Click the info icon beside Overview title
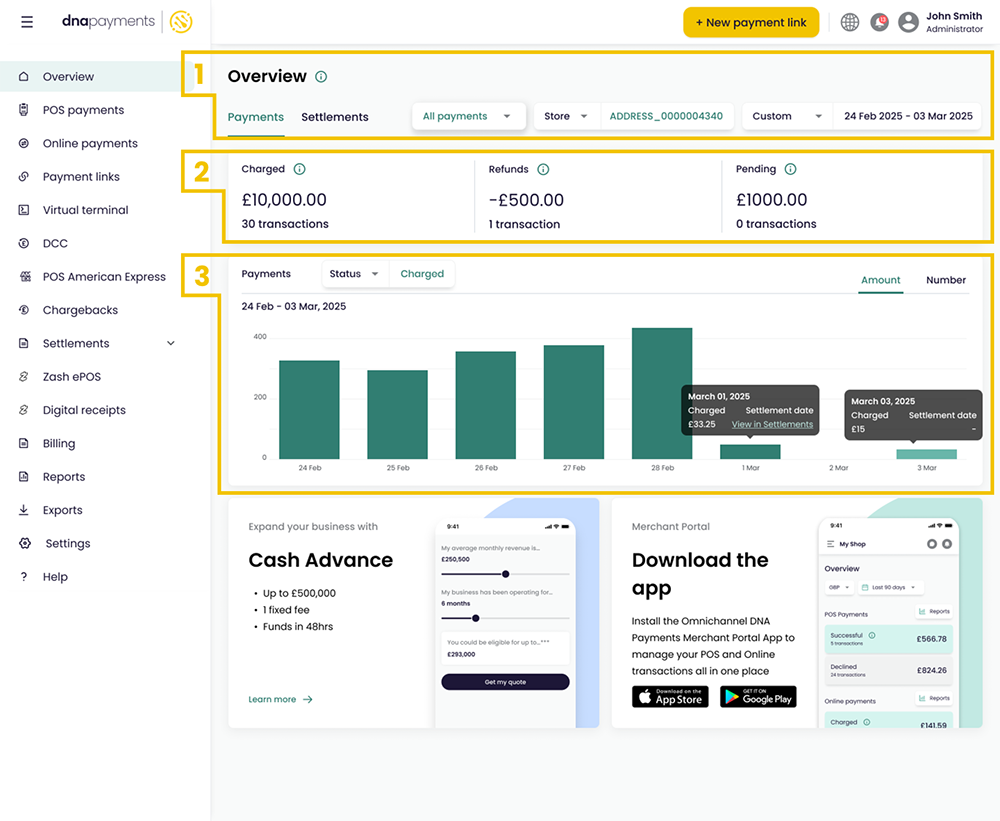 (x=321, y=77)
